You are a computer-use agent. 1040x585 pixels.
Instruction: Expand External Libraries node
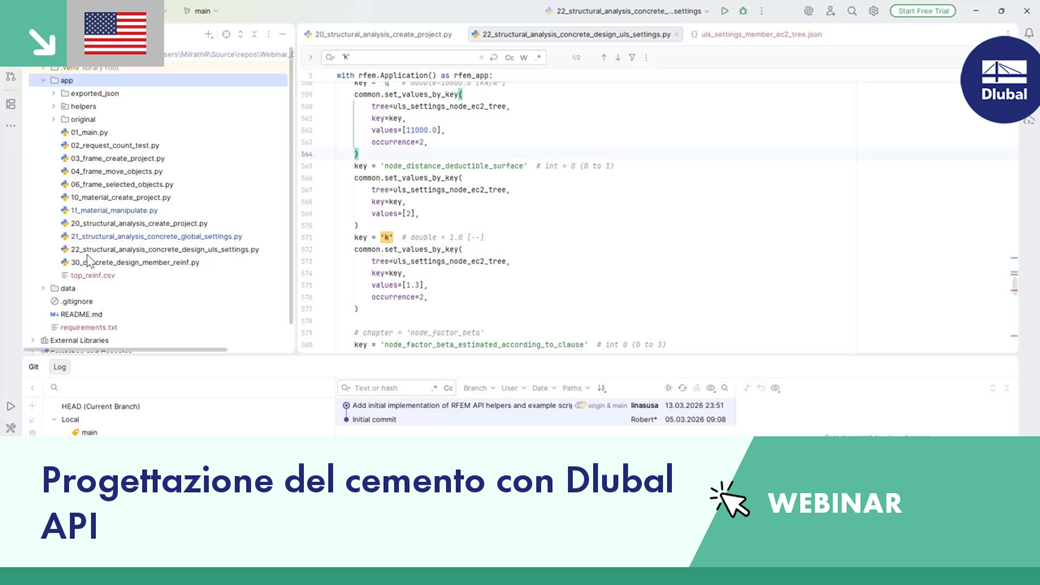click(x=33, y=340)
